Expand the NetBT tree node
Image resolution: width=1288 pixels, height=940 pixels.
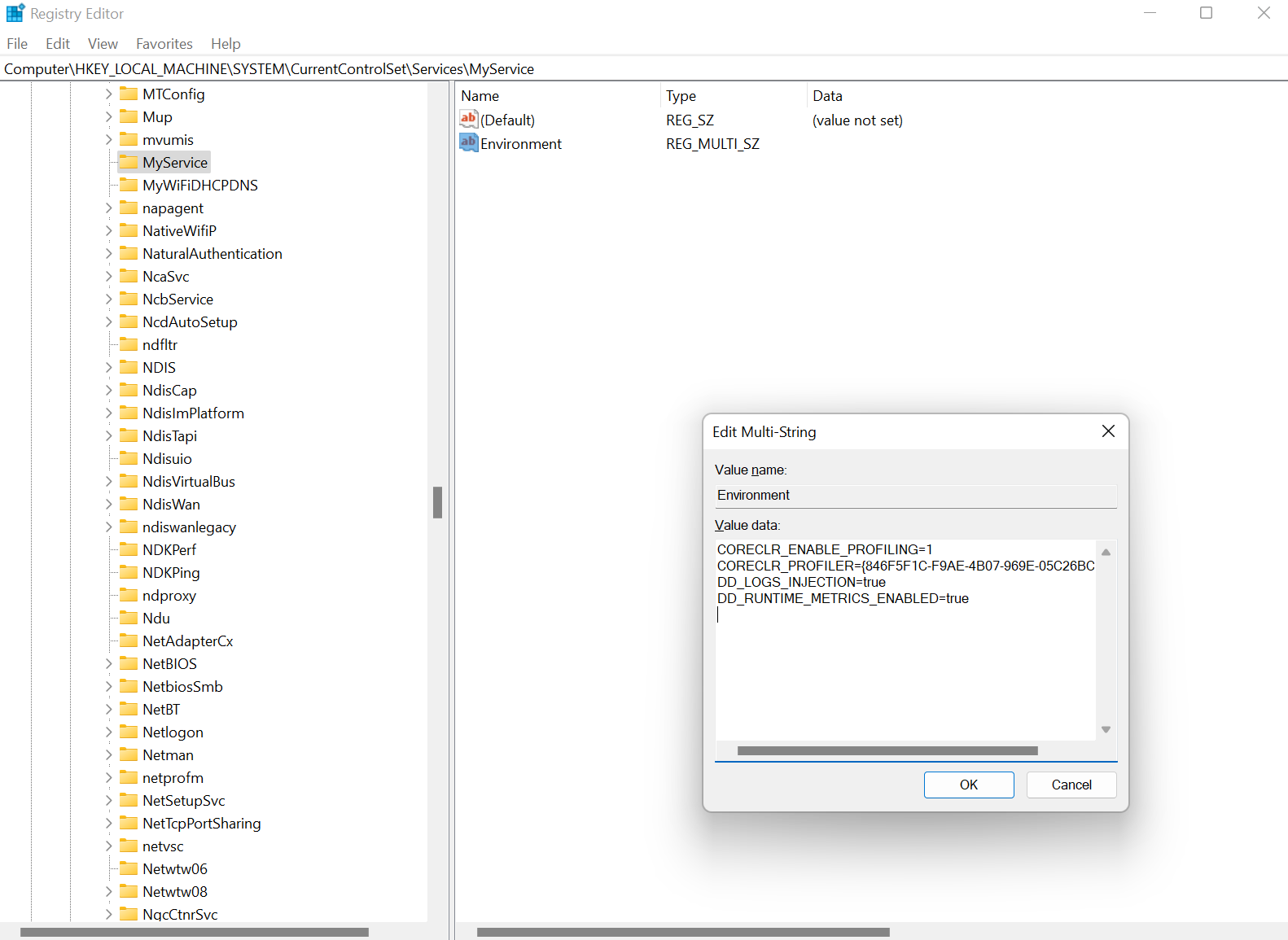[108, 709]
